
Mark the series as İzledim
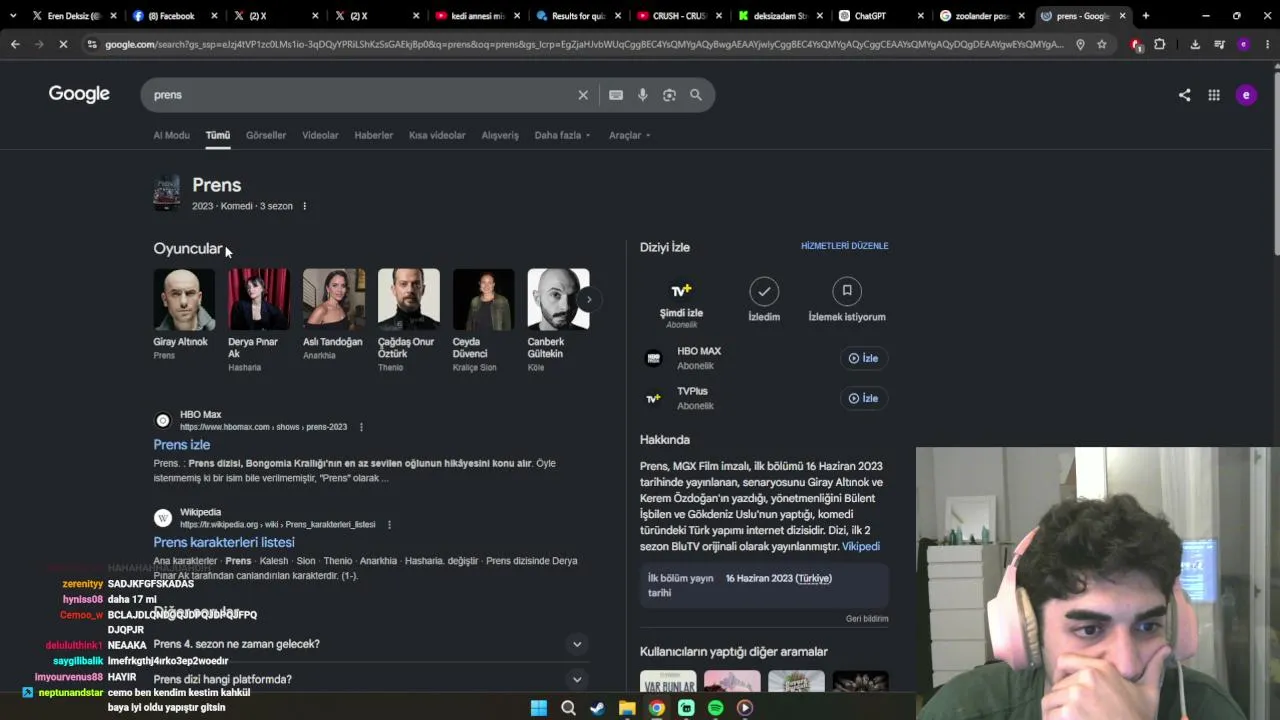[764, 299]
